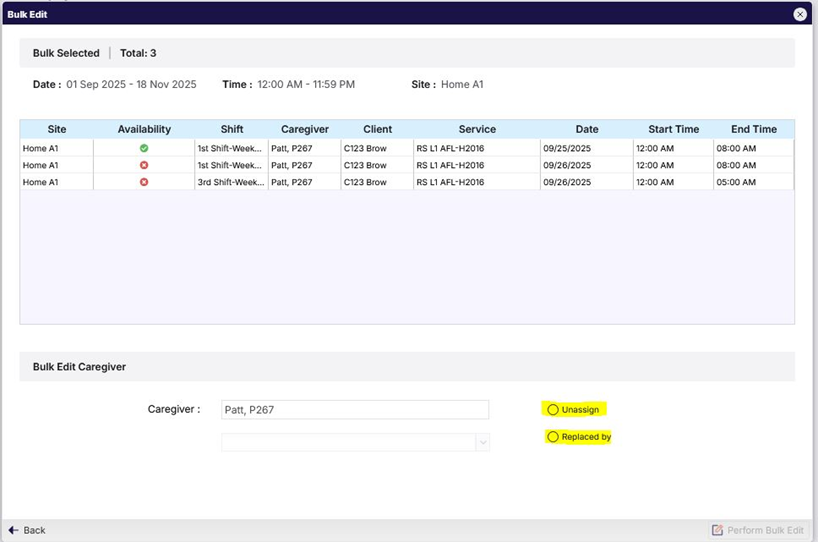Select the 3rd Shift-Week row ending 05:00 AM
Screen dimensions: 818x542
point(231,182)
